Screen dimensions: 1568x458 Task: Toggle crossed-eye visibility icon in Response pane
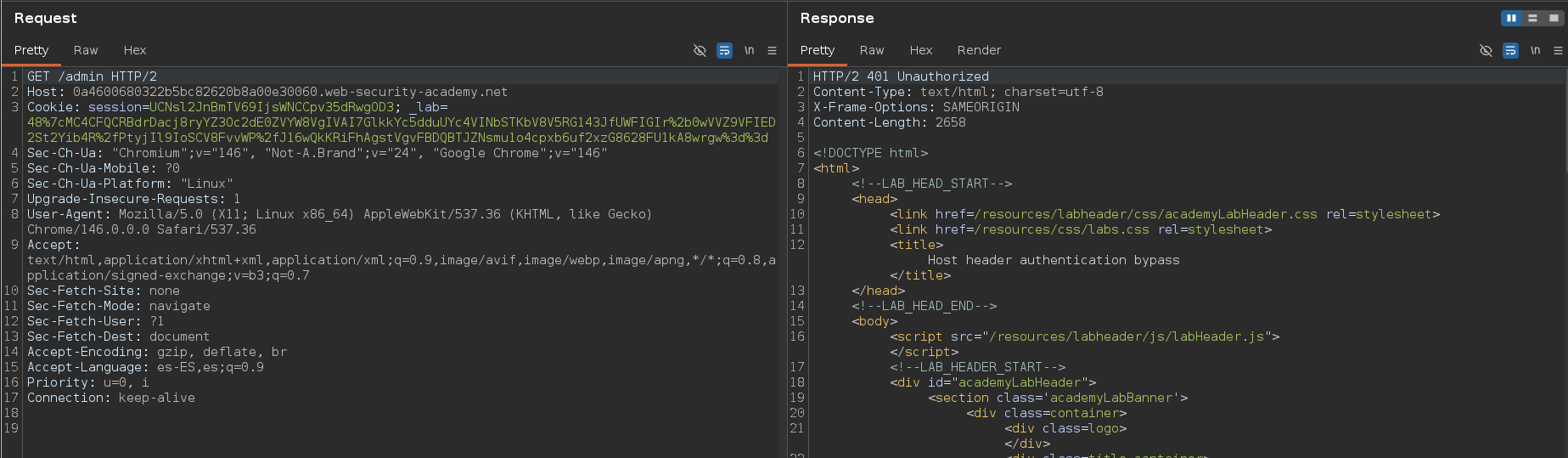pyautogui.click(x=1486, y=51)
